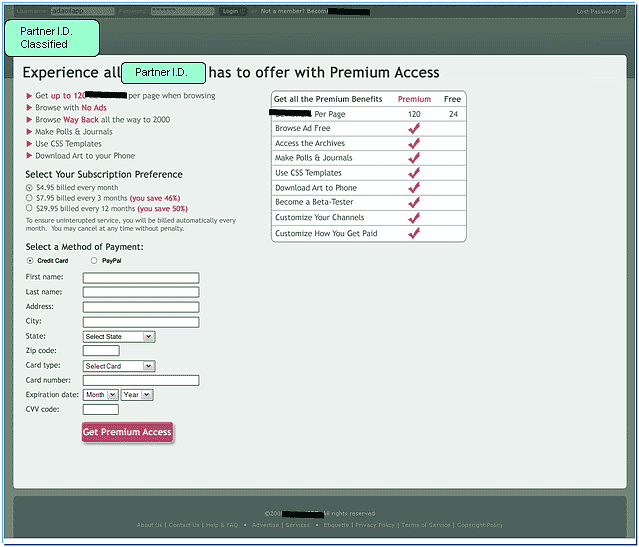
Task: Click checkmark icon for Access the Archives
Action: (414, 143)
